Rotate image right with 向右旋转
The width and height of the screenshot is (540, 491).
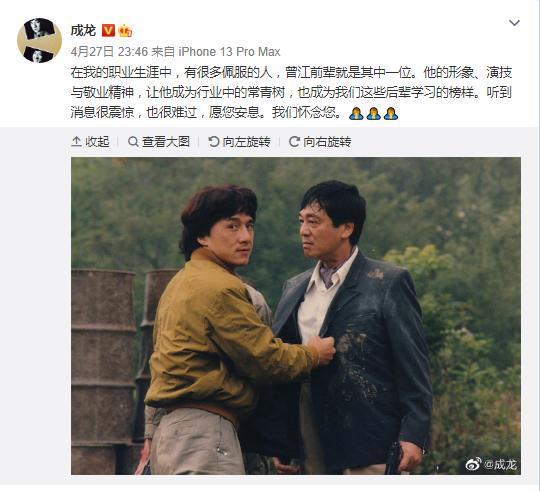click(320, 142)
